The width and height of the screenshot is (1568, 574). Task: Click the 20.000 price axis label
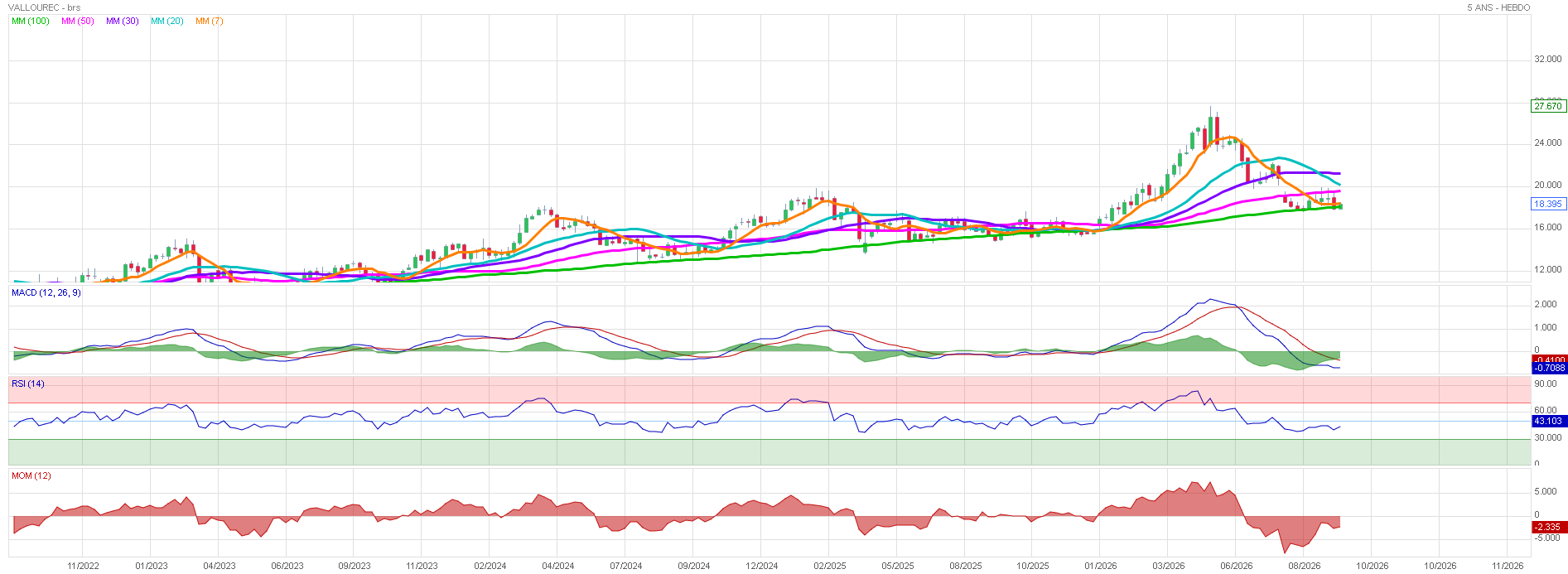1547,186
